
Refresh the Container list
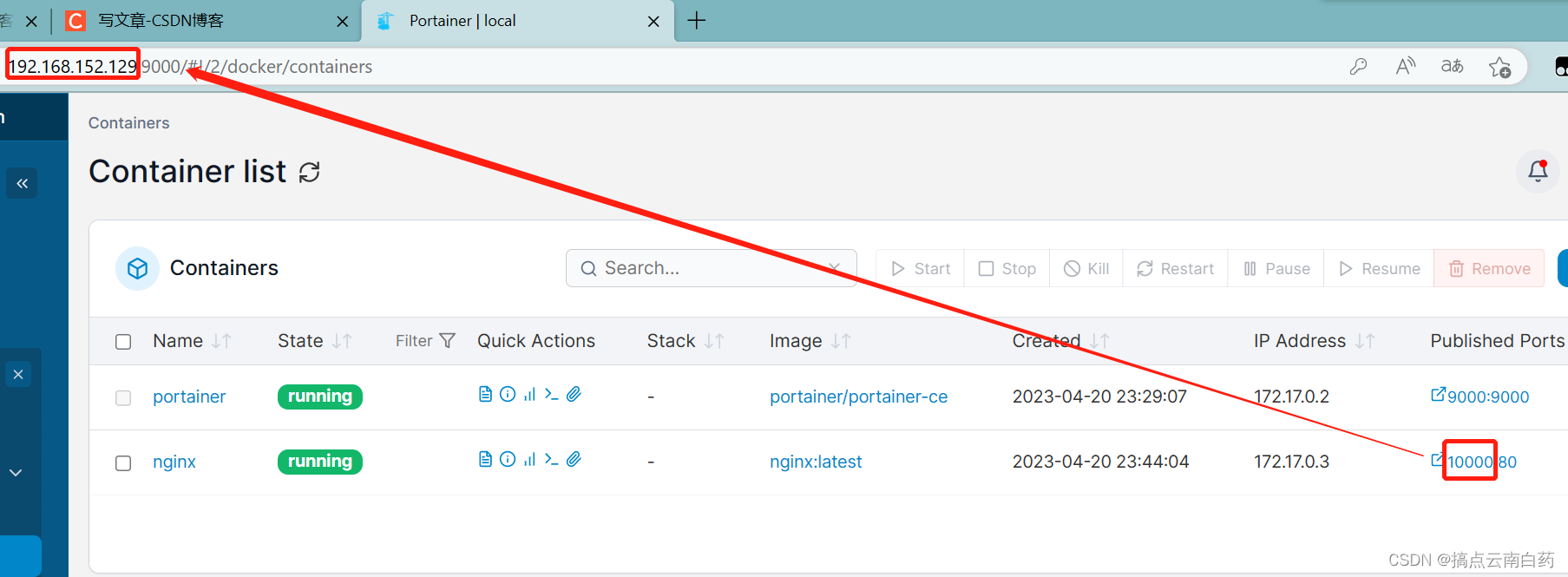[x=310, y=172]
